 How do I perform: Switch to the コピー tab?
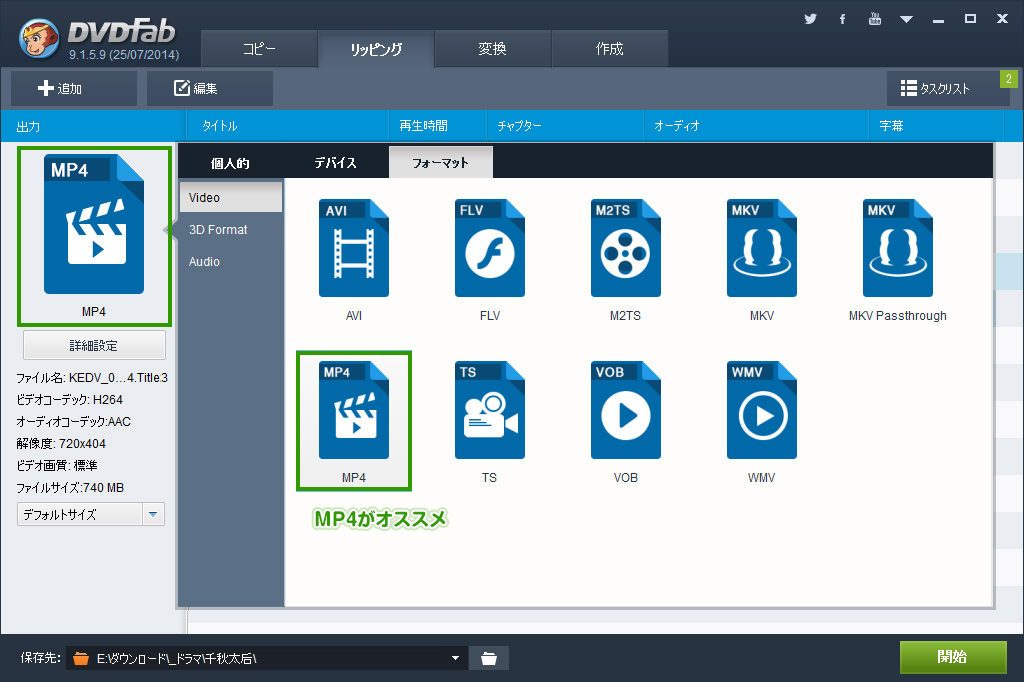coord(259,49)
